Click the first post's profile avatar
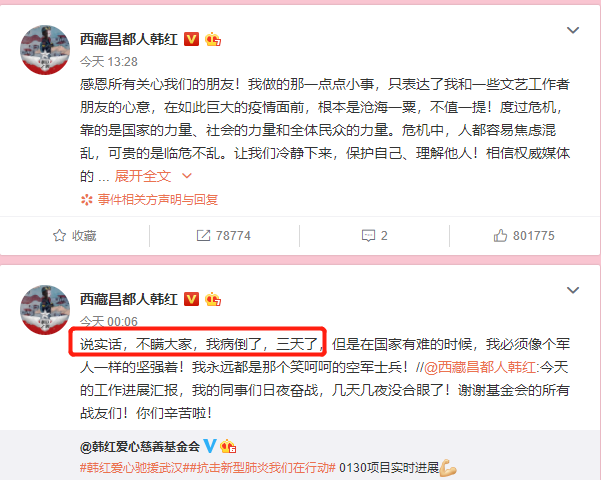 tap(45, 50)
